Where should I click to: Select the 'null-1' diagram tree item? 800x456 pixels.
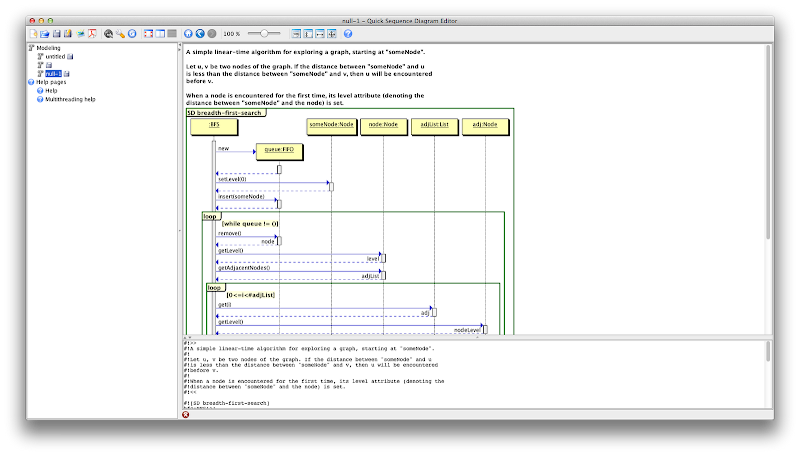tap(53, 74)
